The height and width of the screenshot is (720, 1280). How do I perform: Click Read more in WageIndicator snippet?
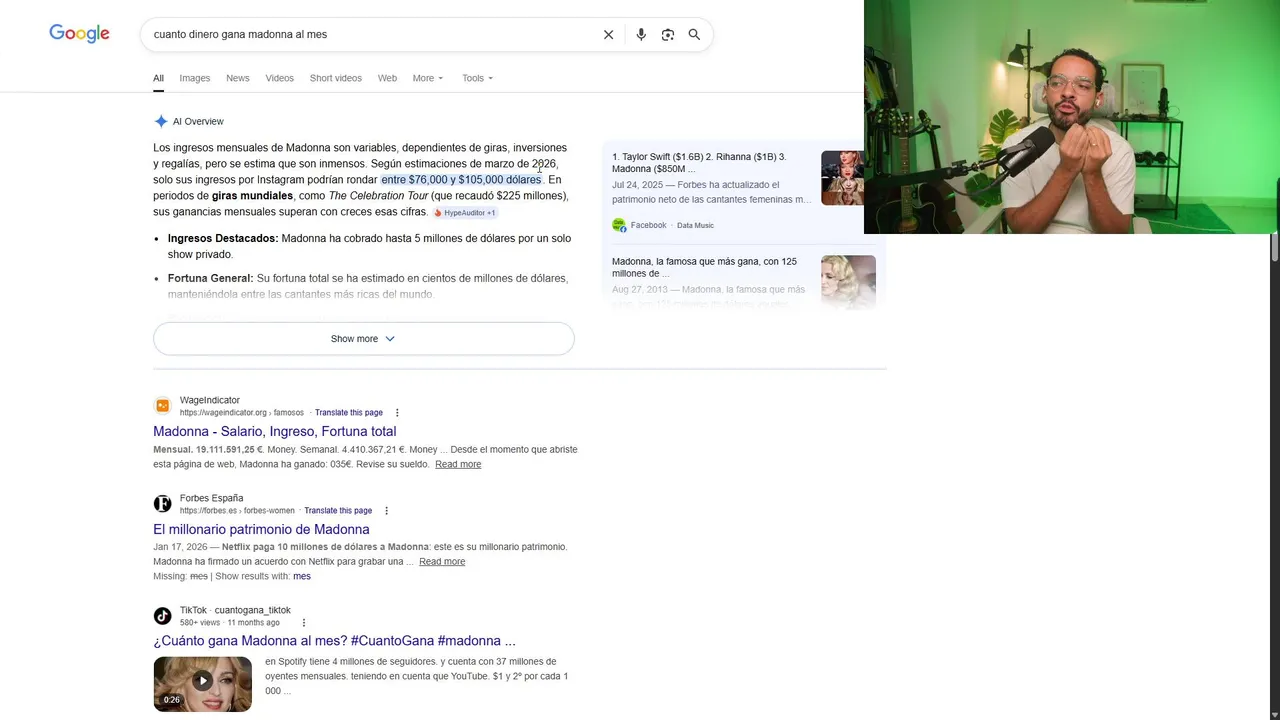pos(458,464)
